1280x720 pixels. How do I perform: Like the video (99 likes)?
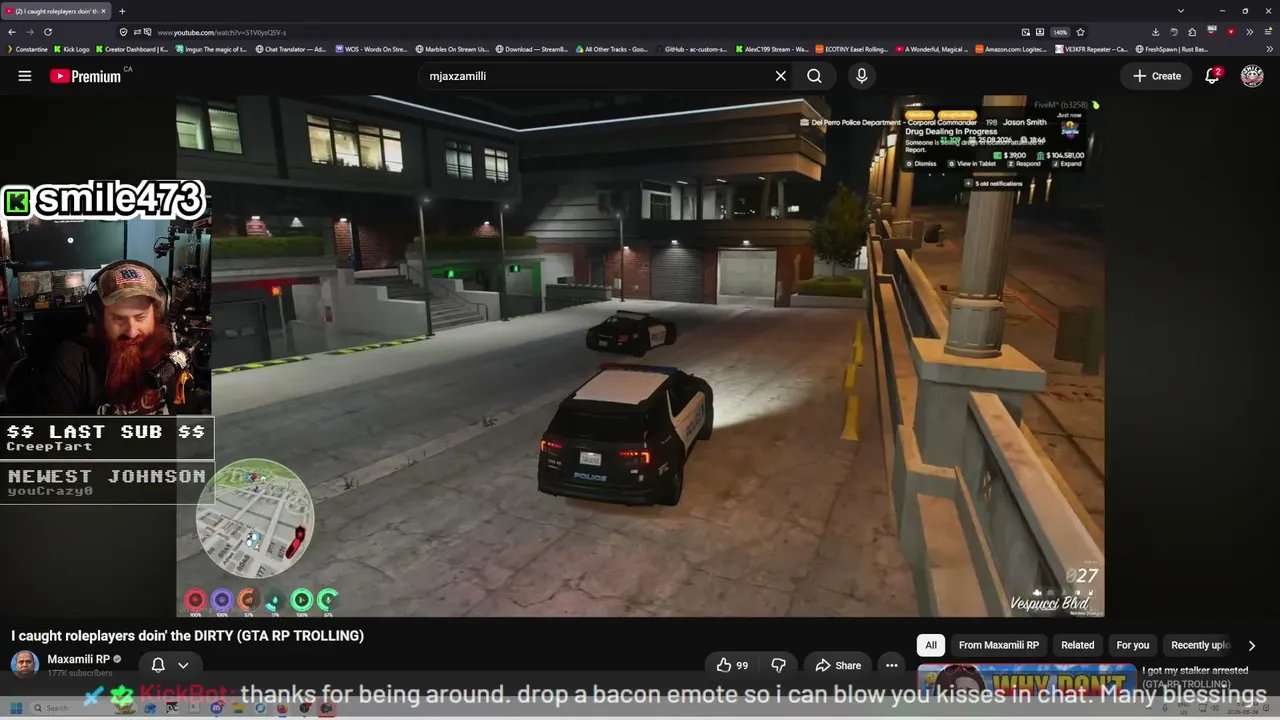click(733, 665)
